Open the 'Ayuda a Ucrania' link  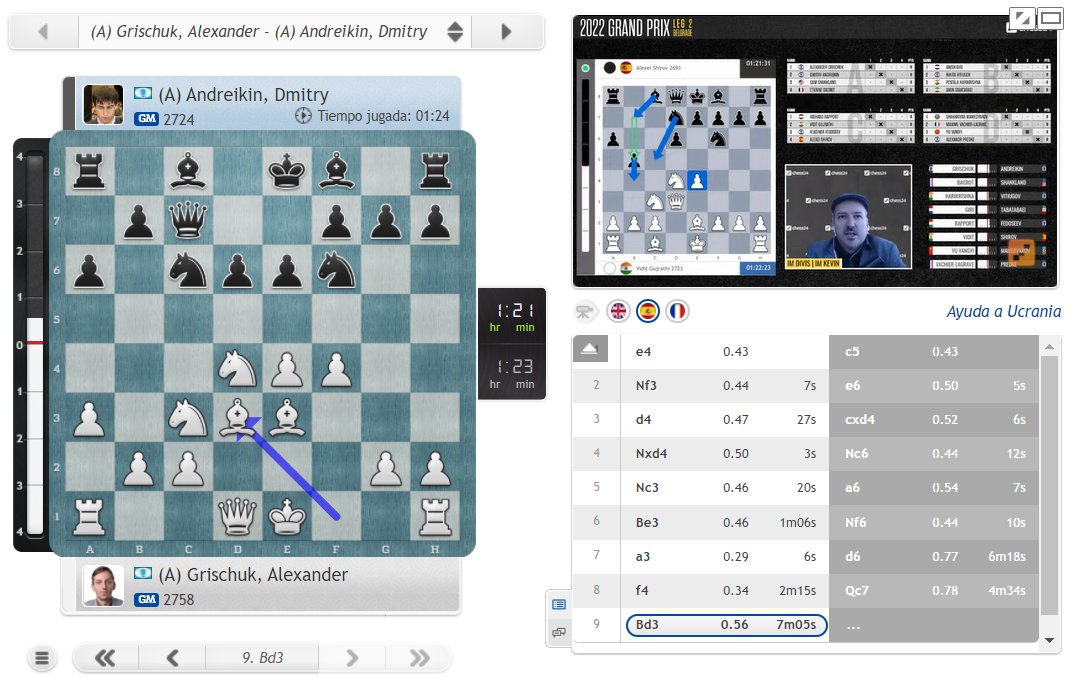(x=1003, y=311)
